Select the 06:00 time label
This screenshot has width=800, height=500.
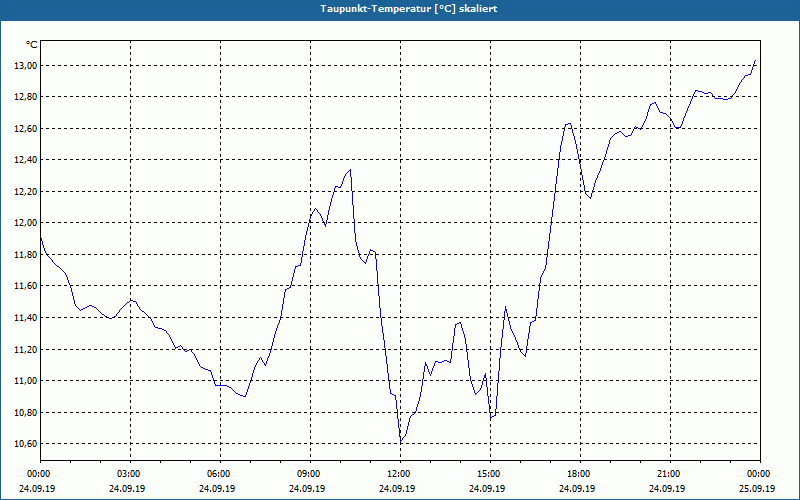point(218,474)
